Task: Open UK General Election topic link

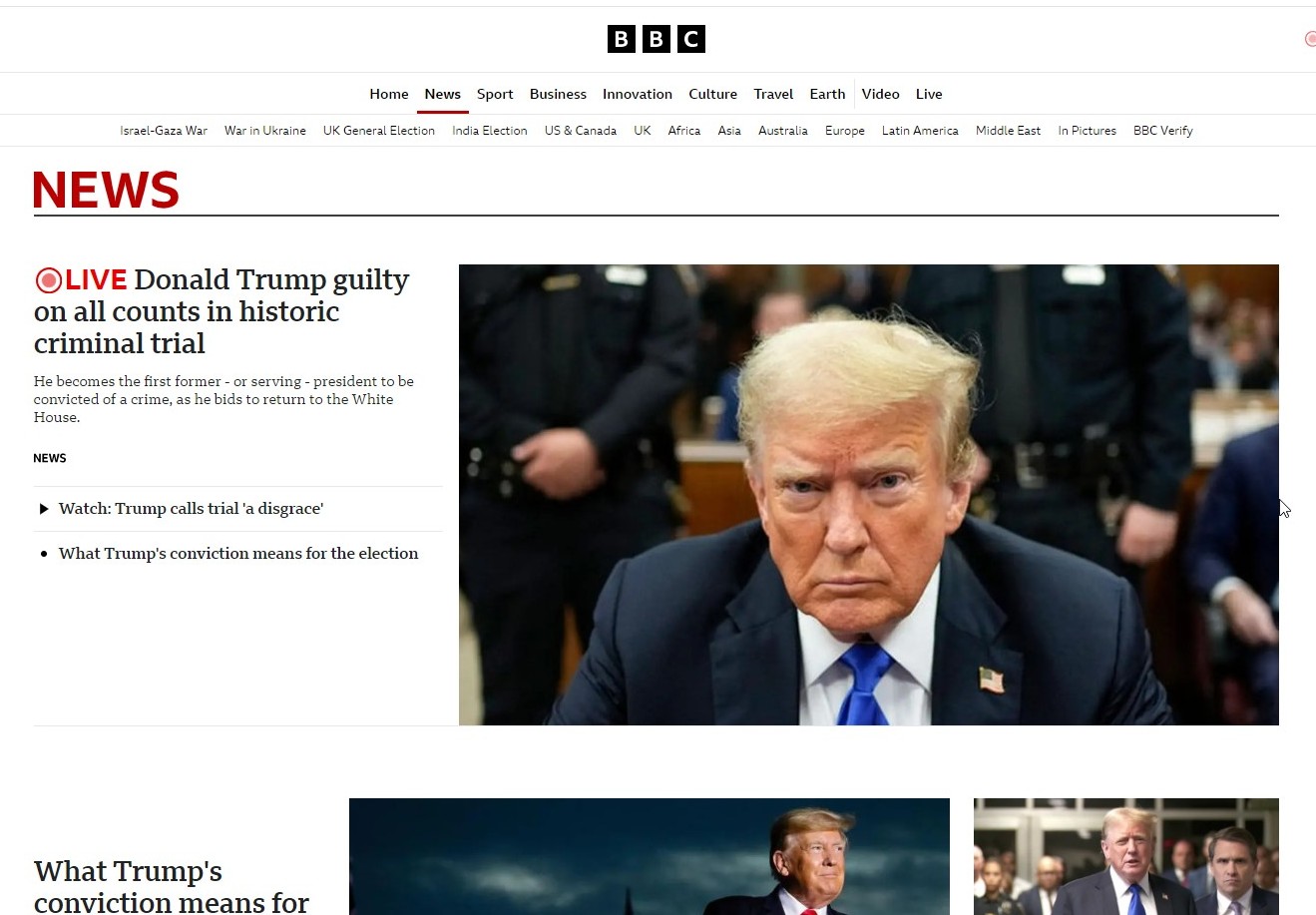Action: point(379,131)
